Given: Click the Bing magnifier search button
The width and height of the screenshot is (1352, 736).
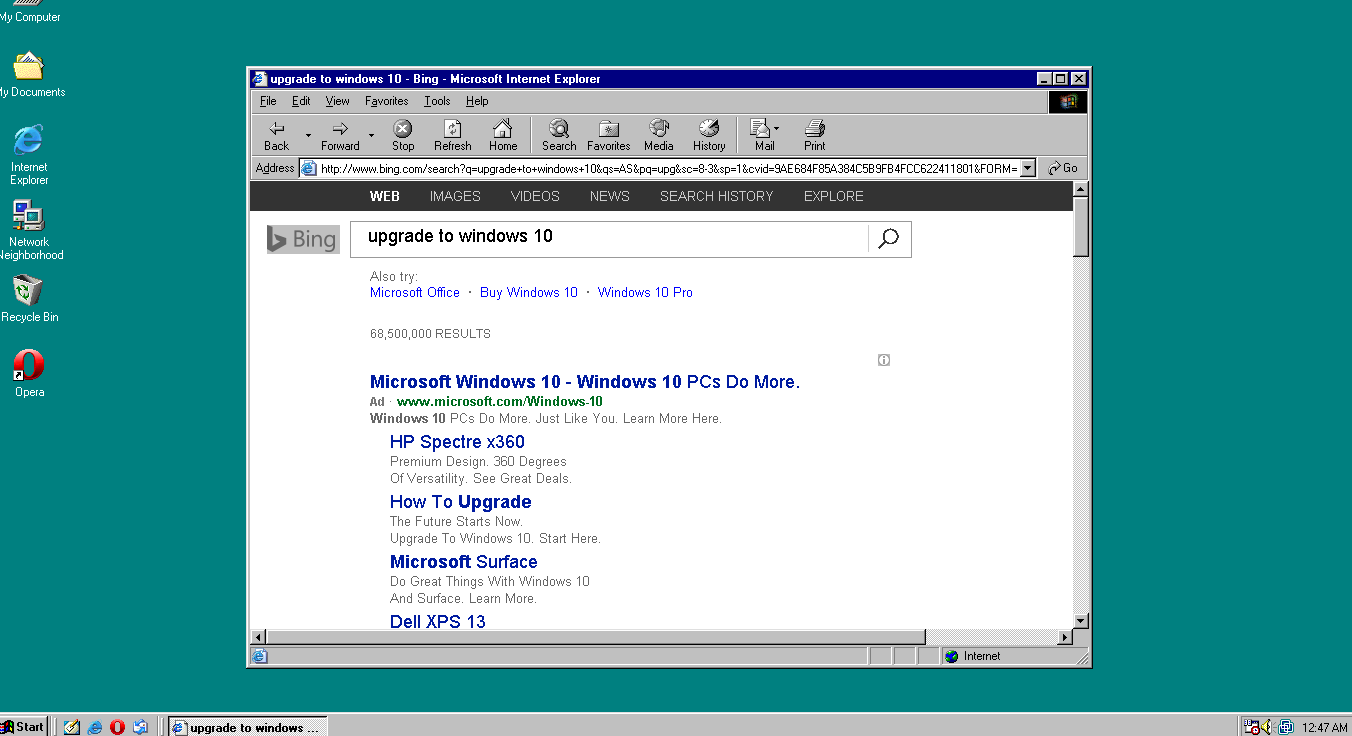Looking at the screenshot, I should (888, 239).
